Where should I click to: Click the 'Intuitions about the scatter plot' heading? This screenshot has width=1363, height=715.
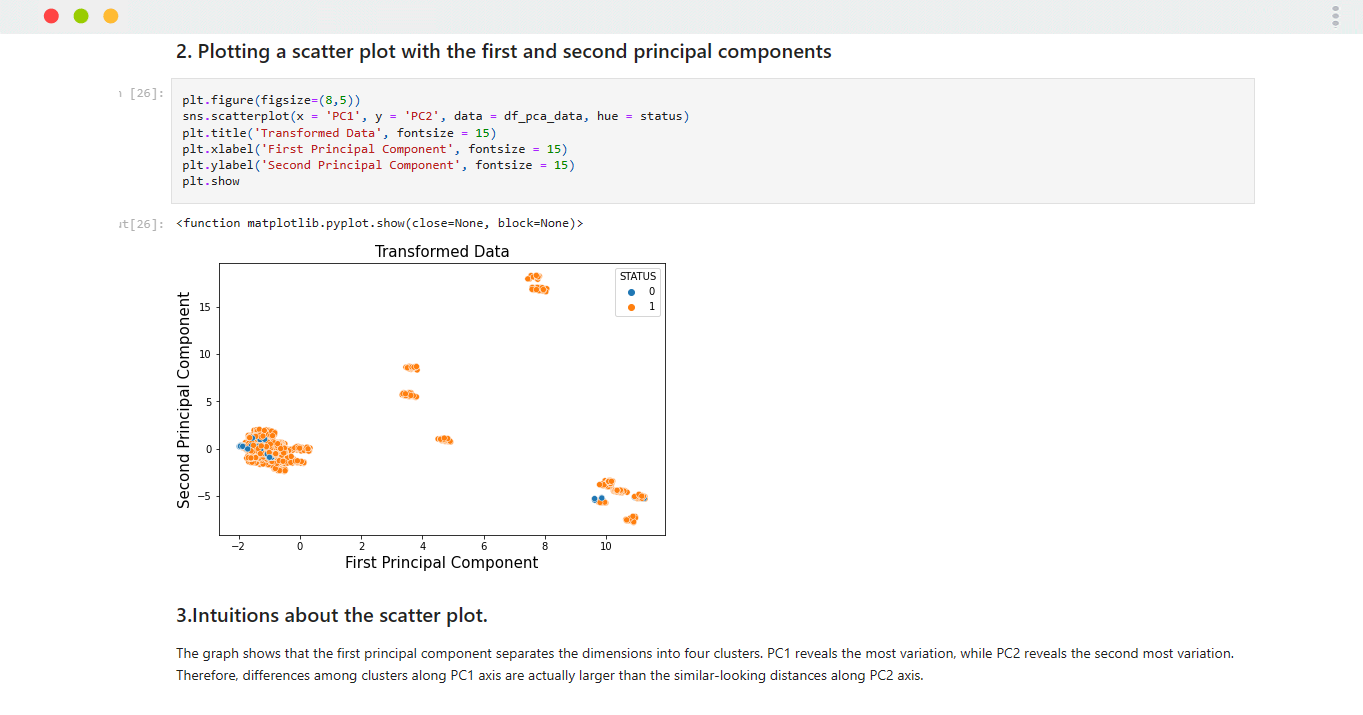(332, 615)
